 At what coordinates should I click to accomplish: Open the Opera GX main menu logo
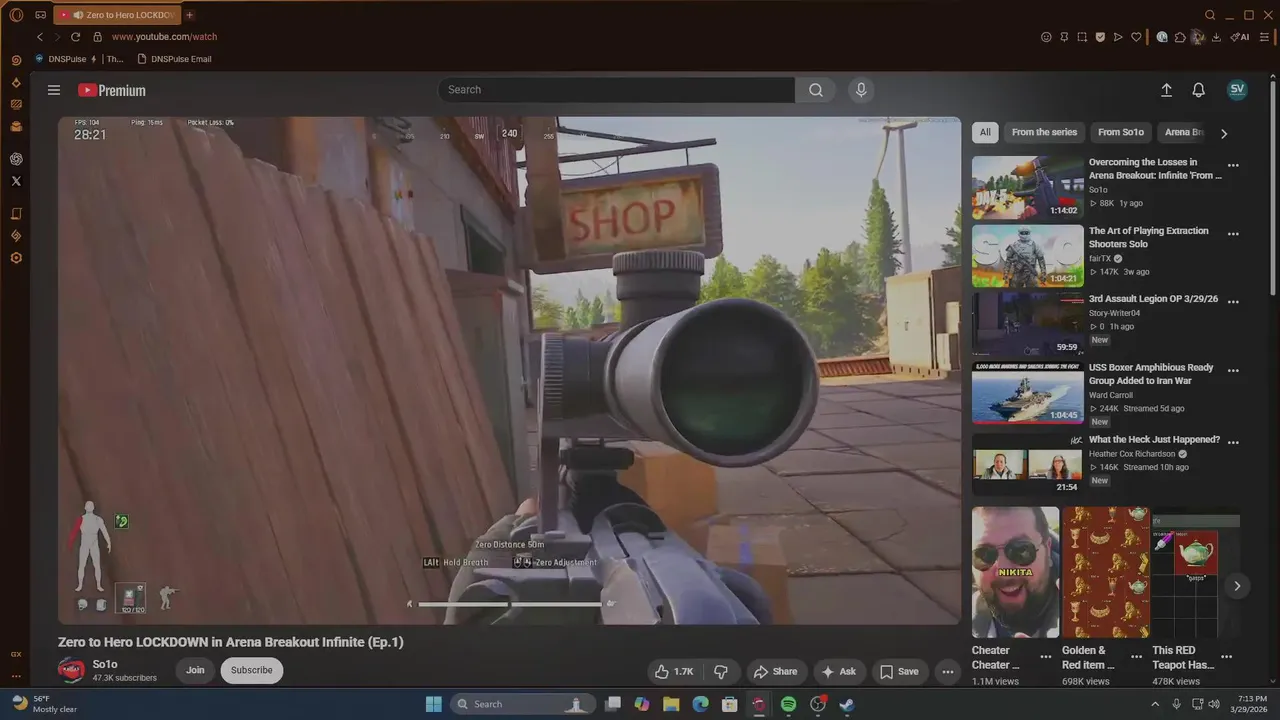[x=16, y=15]
